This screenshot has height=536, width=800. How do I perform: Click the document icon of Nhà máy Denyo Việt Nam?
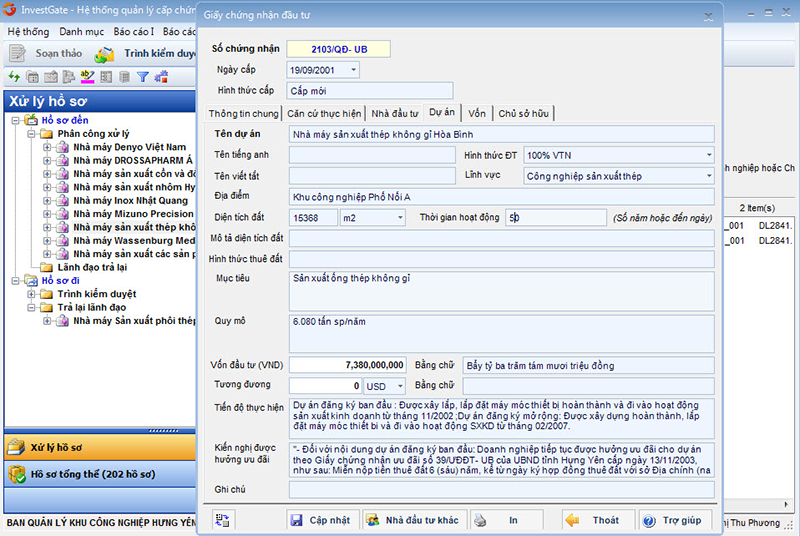[62, 147]
